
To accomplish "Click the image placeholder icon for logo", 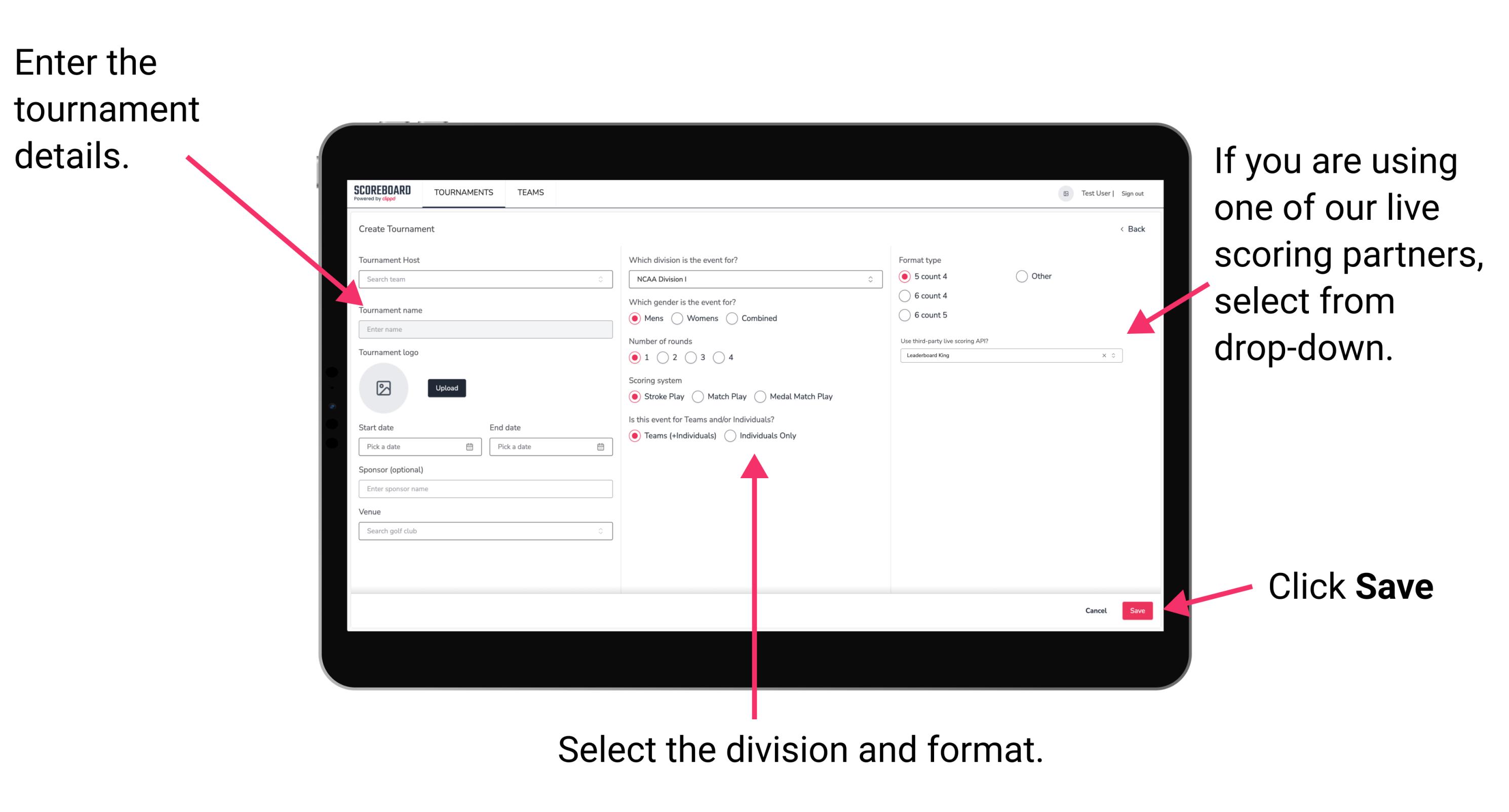I will [x=385, y=389].
